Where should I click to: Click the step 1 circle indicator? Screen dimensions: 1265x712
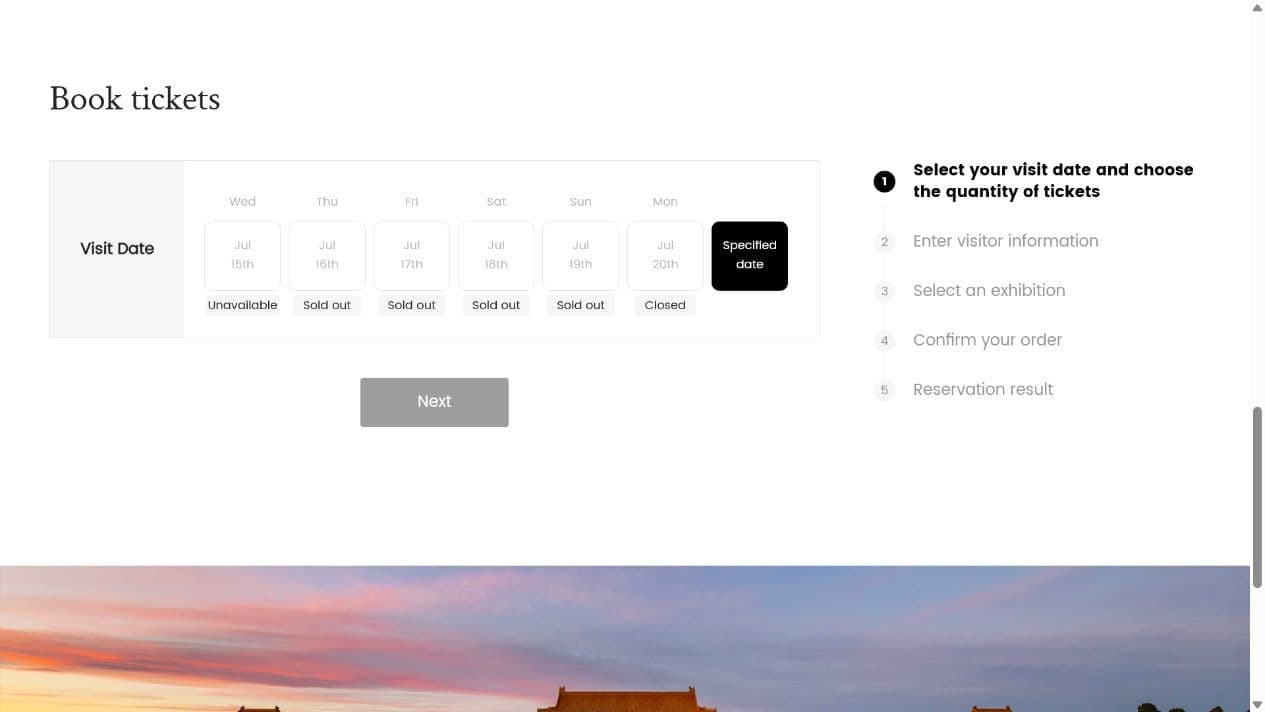tap(884, 181)
